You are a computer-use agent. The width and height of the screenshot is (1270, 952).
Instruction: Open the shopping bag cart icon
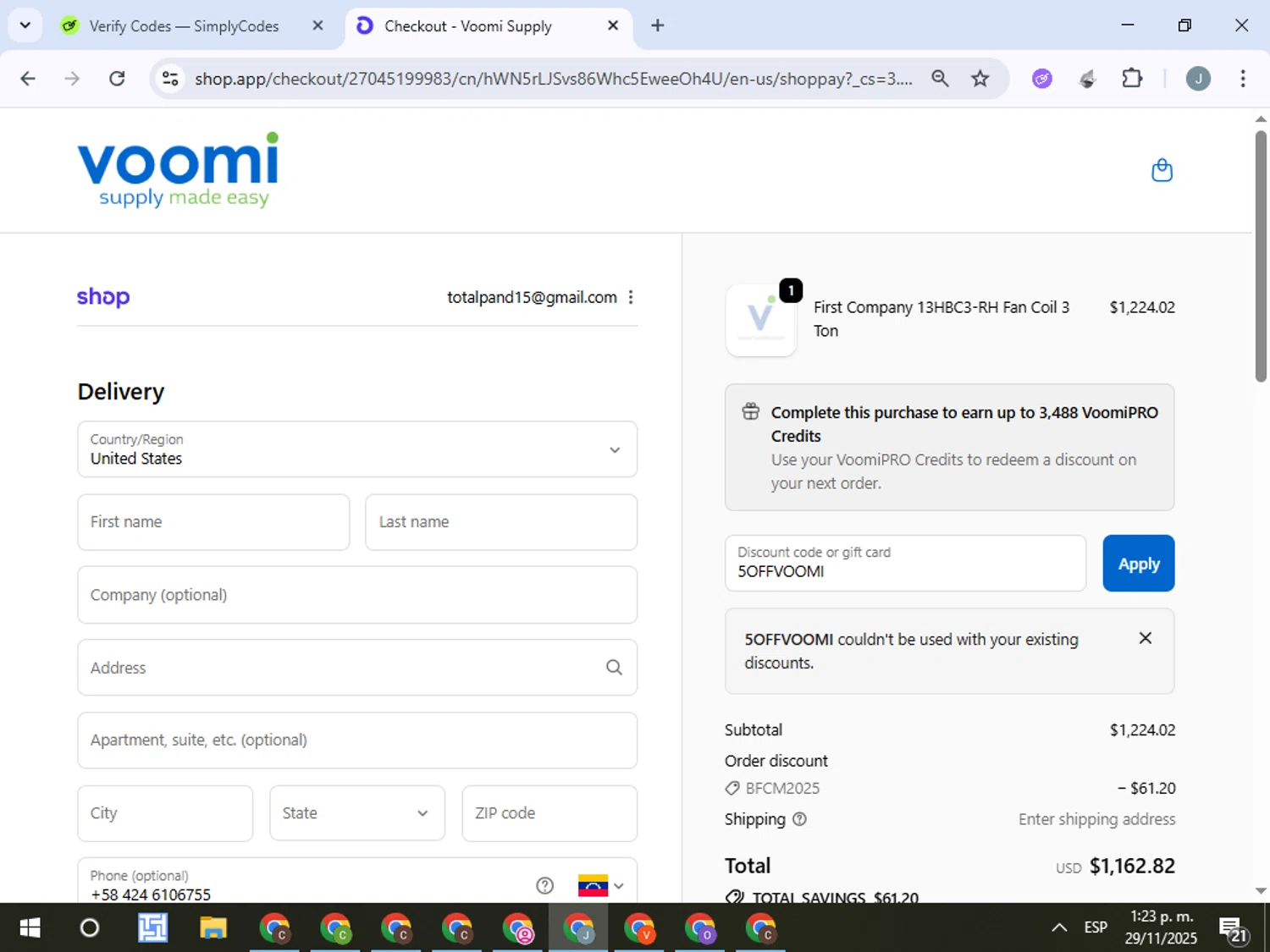pyautogui.click(x=1162, y=170)
